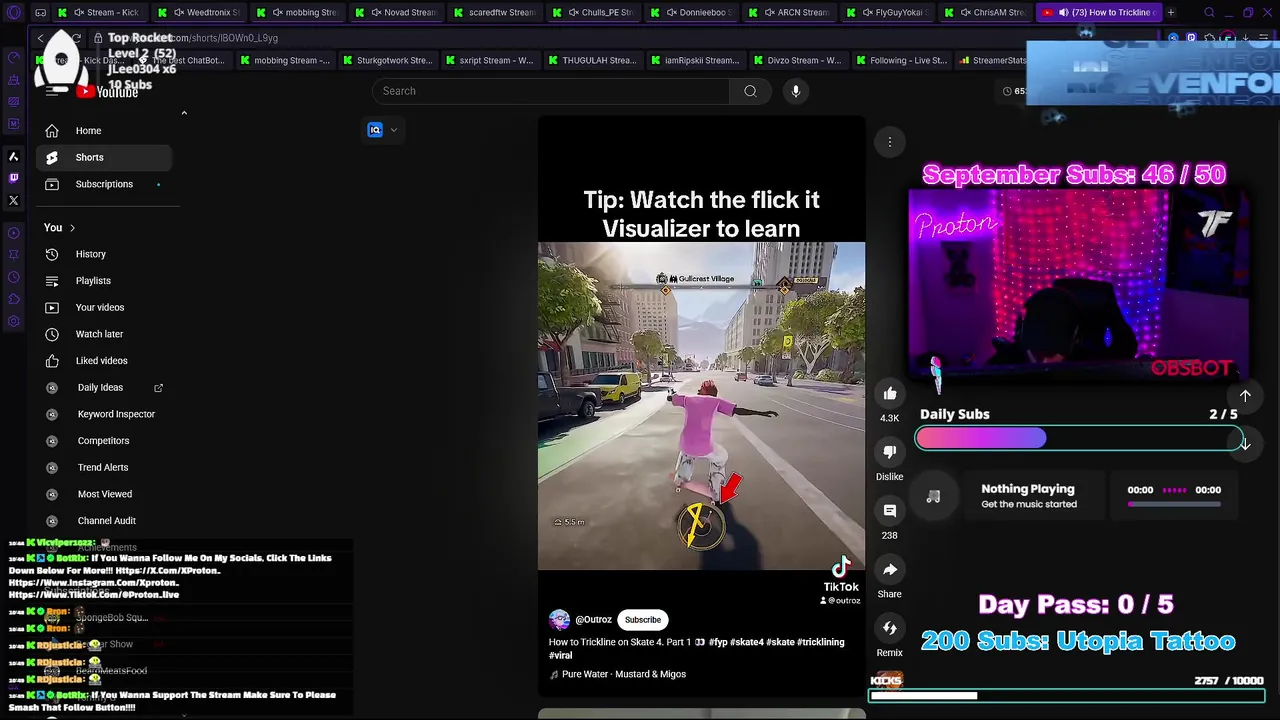The height and width of the screenshot is (720, 1280).
Task: Click the #skate4 hashtag
Action: 747,642
